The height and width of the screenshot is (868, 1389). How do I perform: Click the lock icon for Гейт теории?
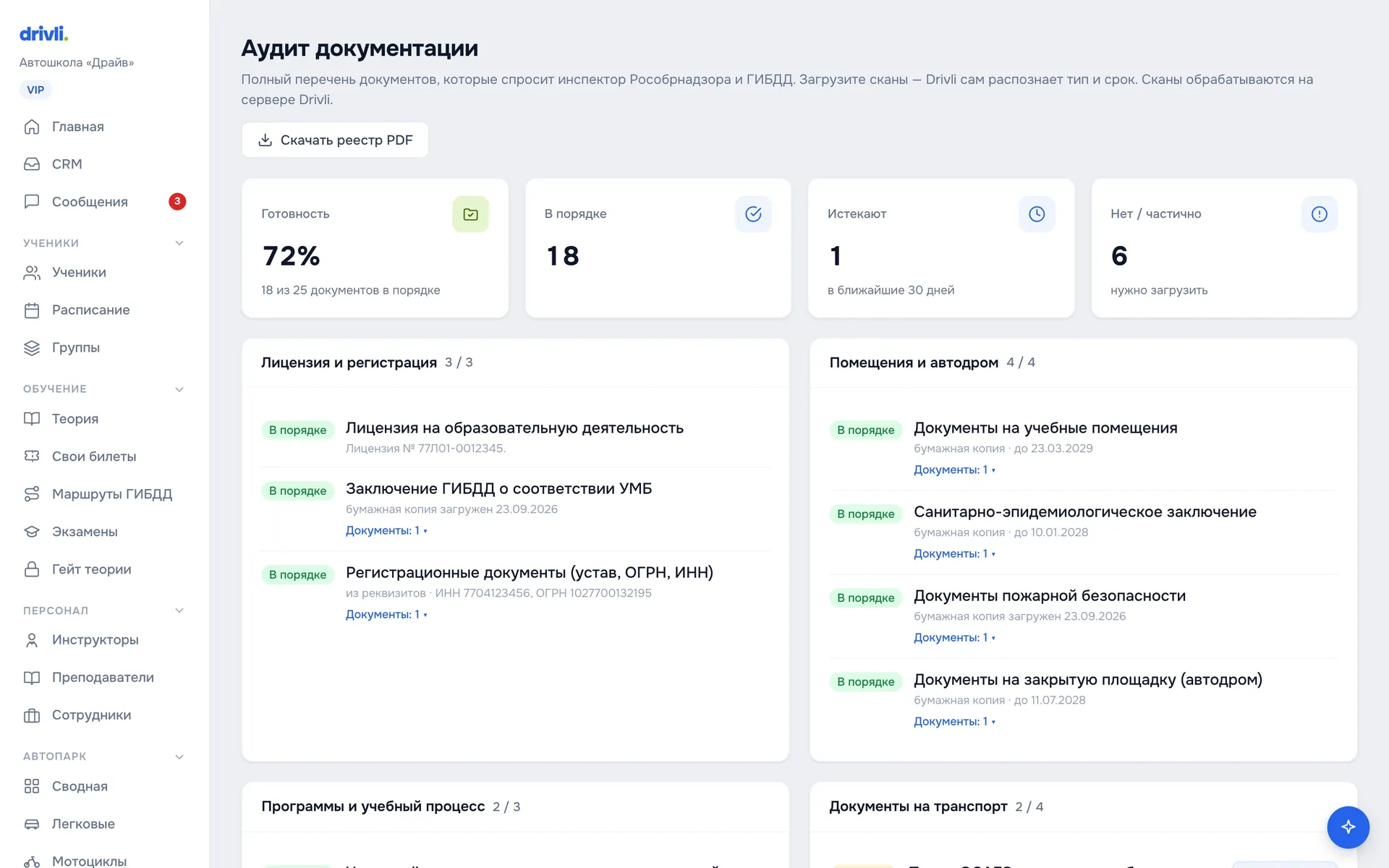coord(32,569)
